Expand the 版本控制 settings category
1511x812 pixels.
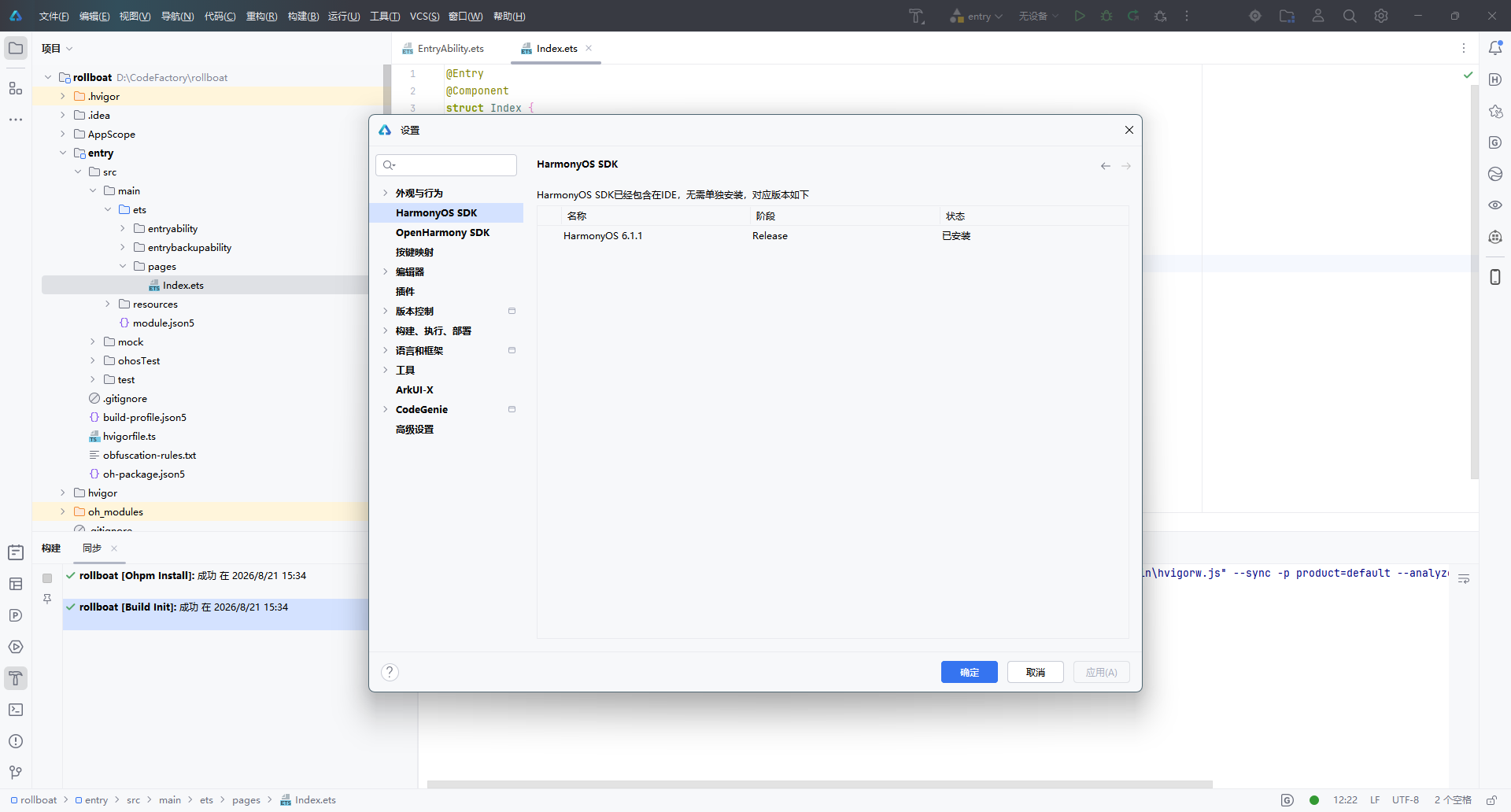pyautogui.click(x=385, y=311)
